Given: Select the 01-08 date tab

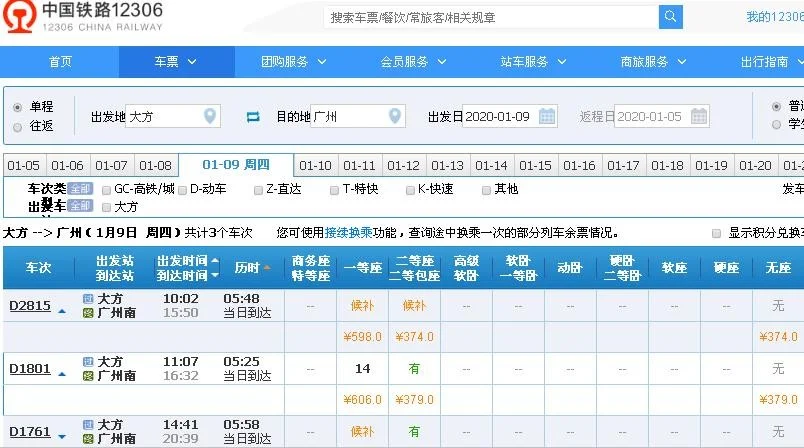Looking at the screenshot, I should (x=155, y=166).
